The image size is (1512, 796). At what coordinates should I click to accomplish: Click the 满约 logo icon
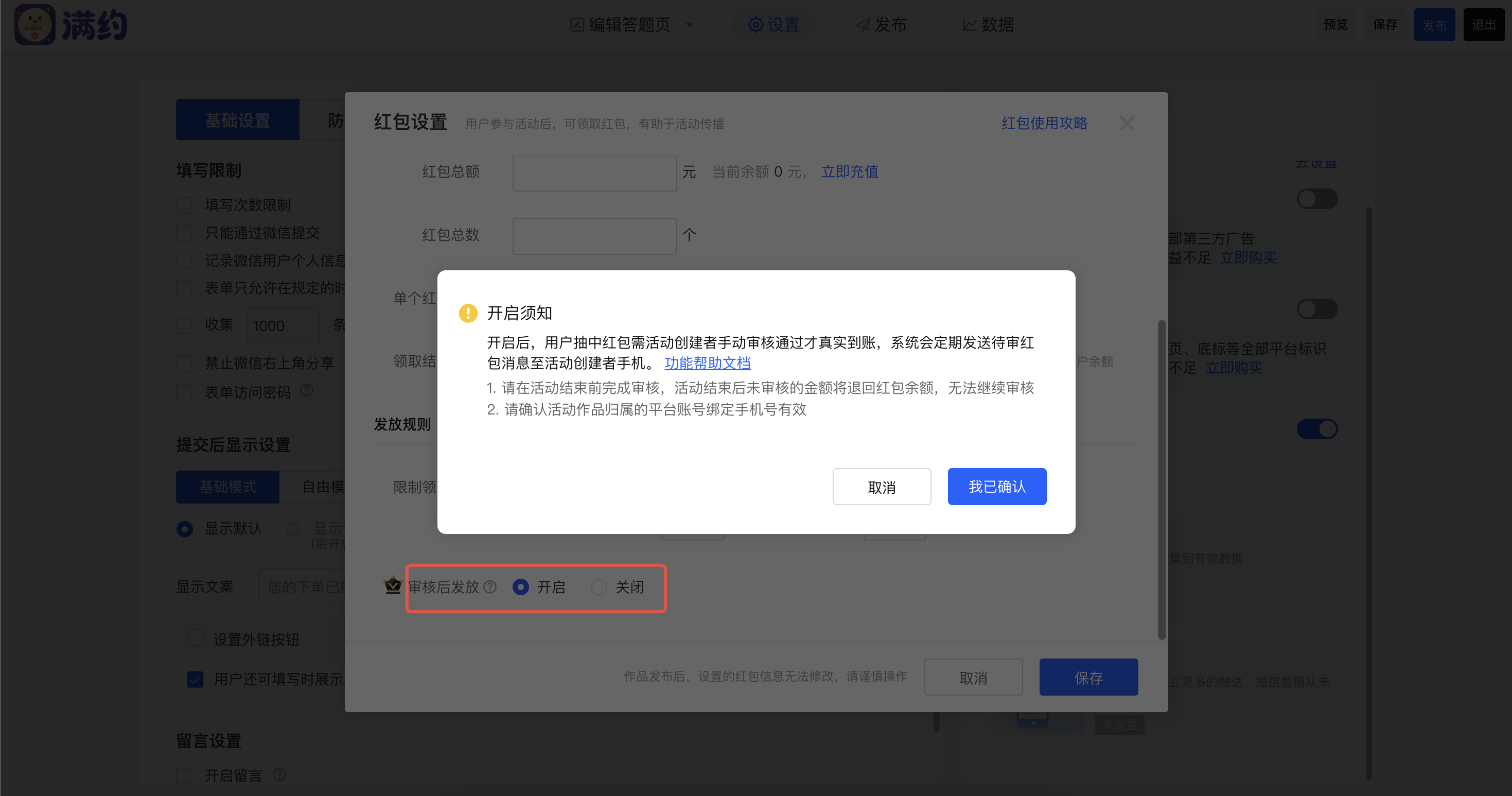coord(34,25)
